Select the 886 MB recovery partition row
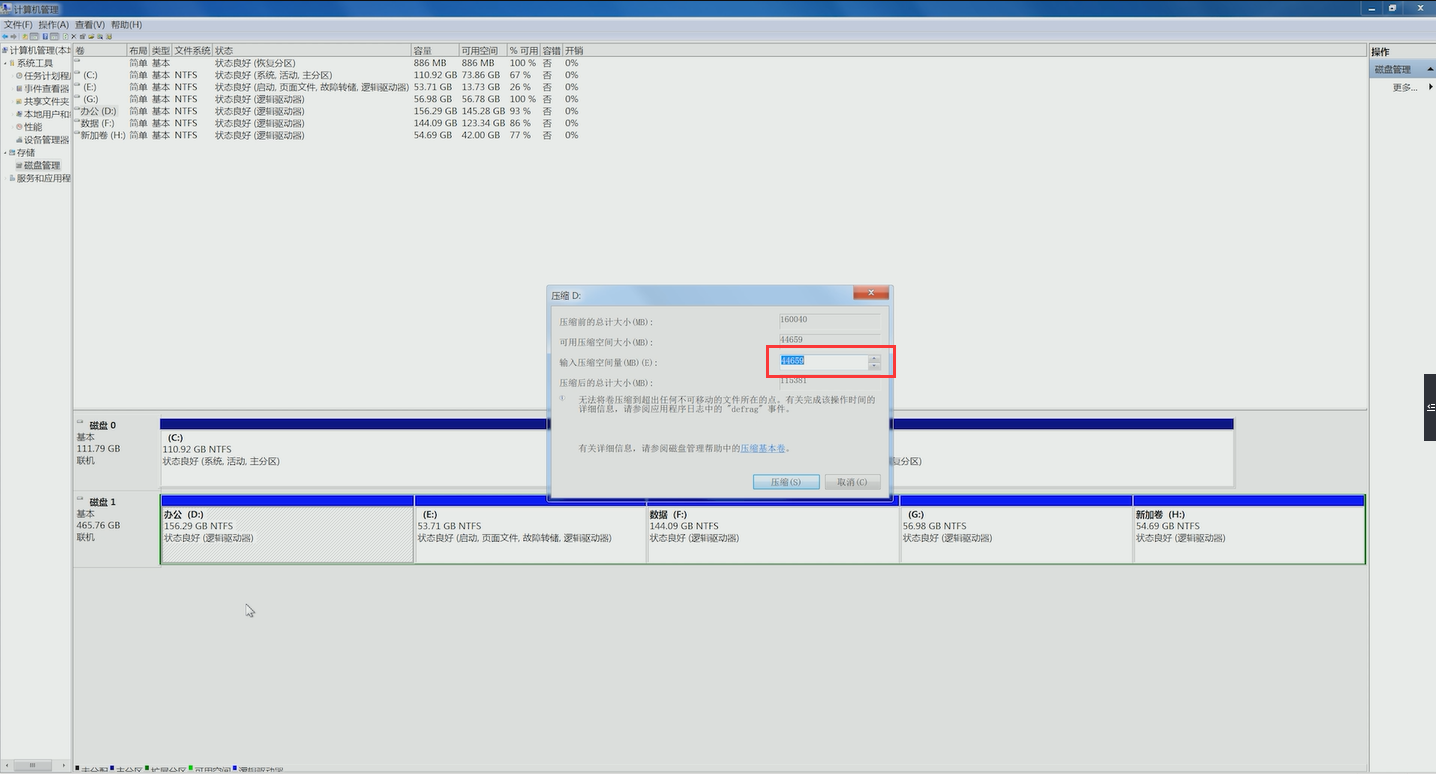 point(328,63)
